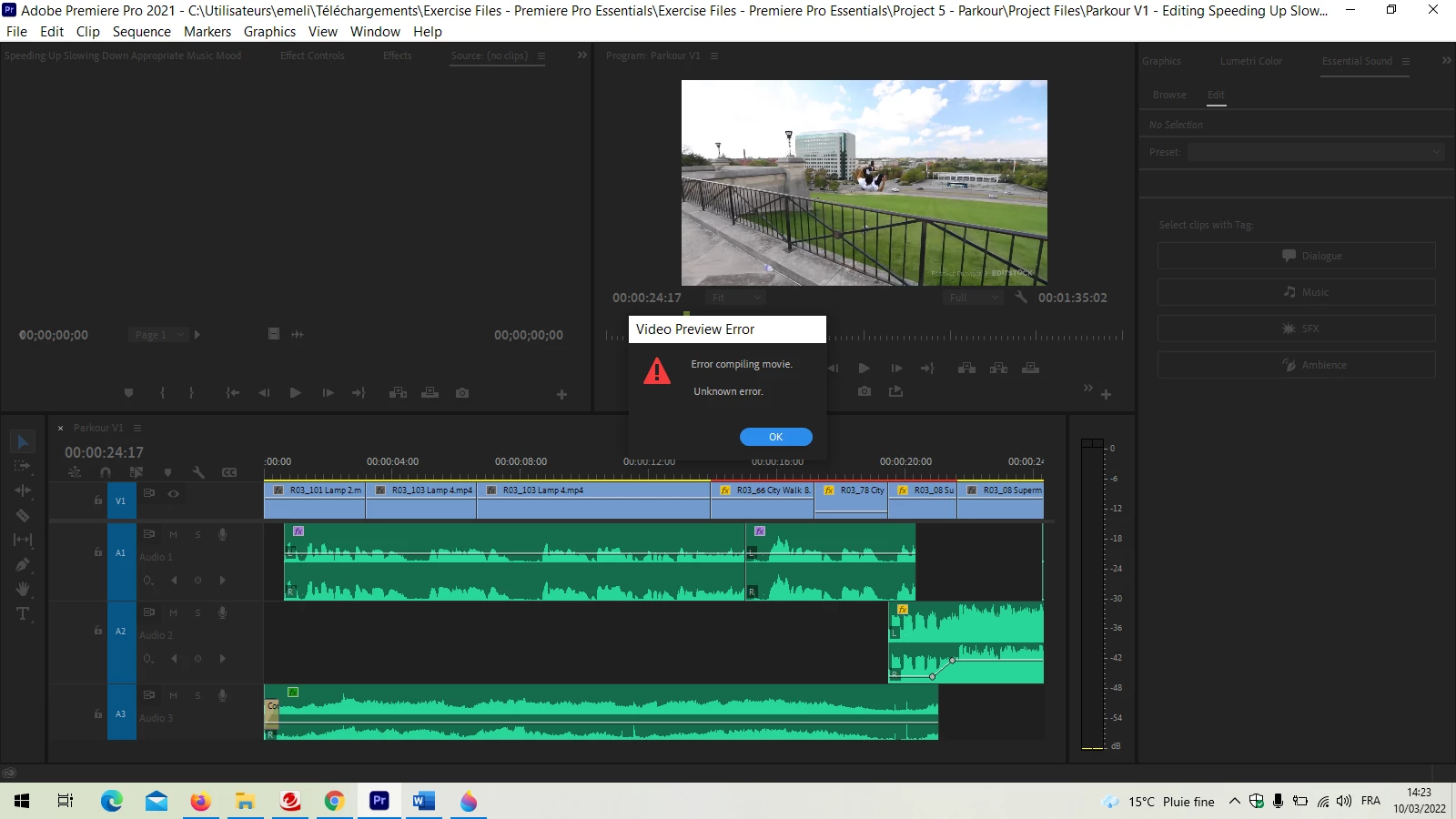
Task: Expand overflow panels chevron in Source group
Action: [x=582, y=56]
